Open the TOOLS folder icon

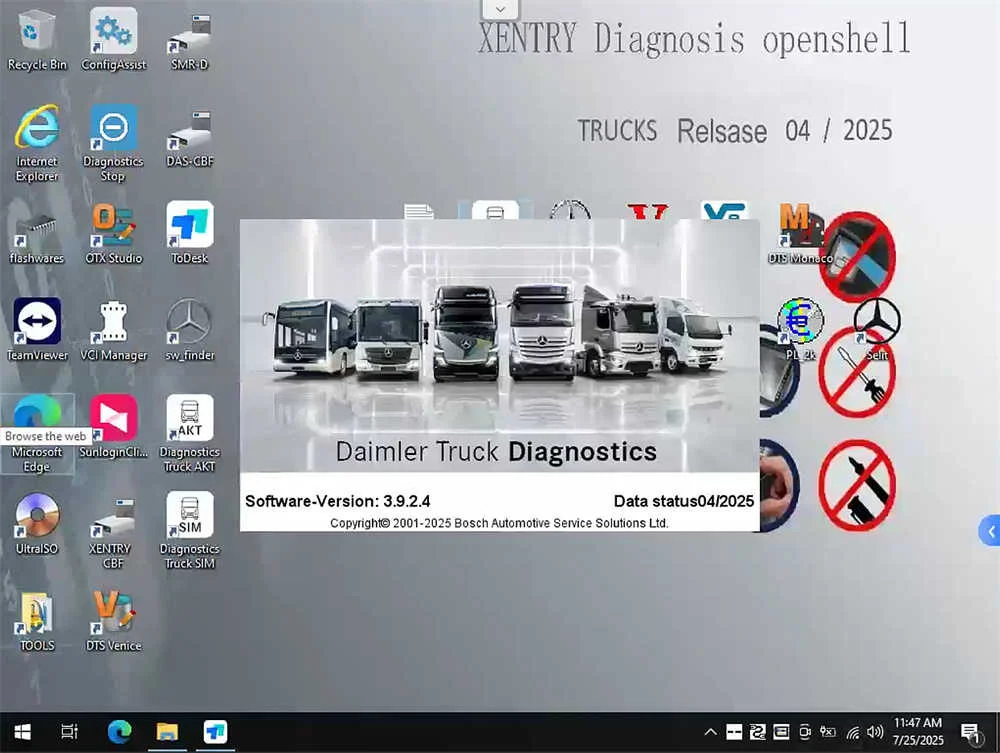pyautogui.click(x=37, y=622)
